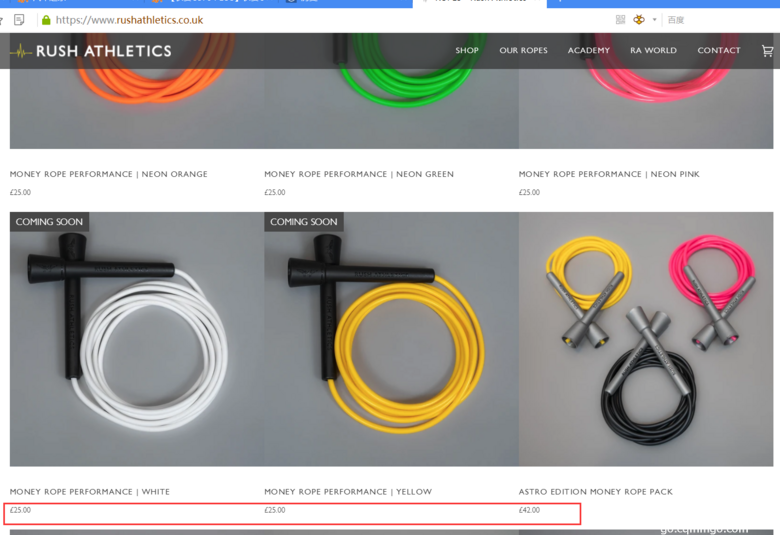Open the SHOP menu
The image size is (780, 535).
pos(467,50)
